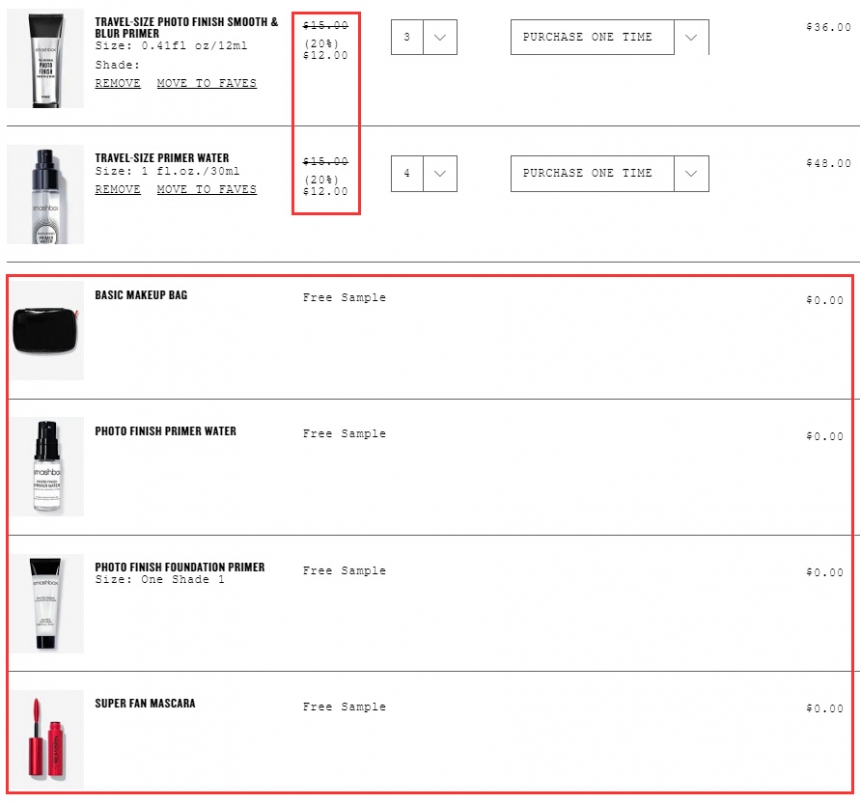
Task: Expand Purchase One Time dropdown for Blur Primer
Action: [x=691, y=37]
